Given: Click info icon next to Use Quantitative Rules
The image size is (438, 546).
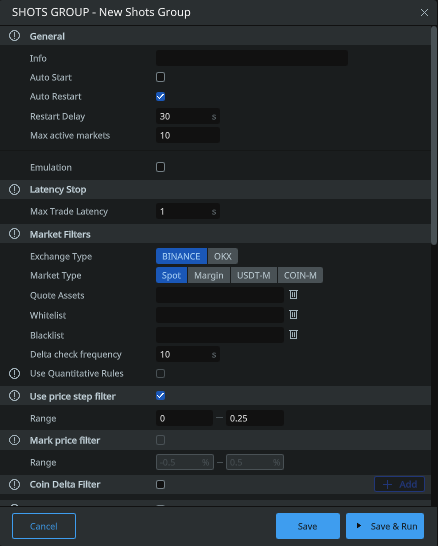Looking at the screenshot, I should click(14, 374).
